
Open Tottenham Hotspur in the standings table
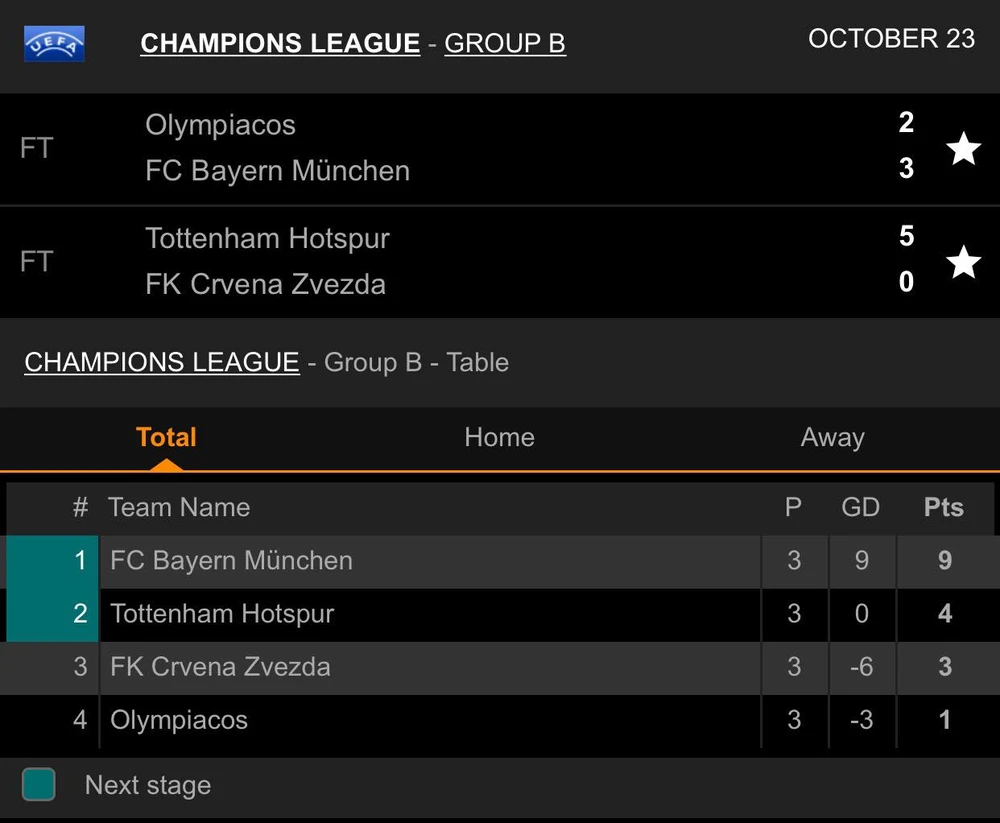pyautogui.click(x=222, y=614)
